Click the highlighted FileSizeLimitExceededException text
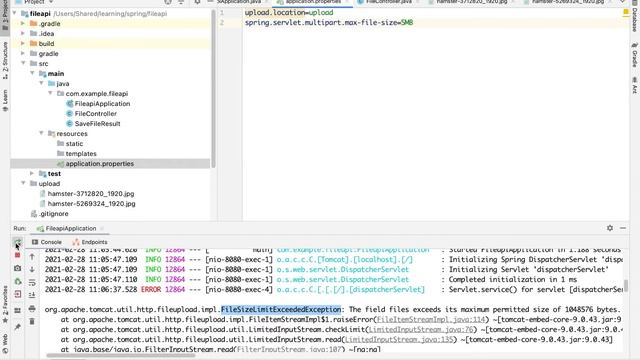This screenshot has width=640, height=360. coord(281,309)
